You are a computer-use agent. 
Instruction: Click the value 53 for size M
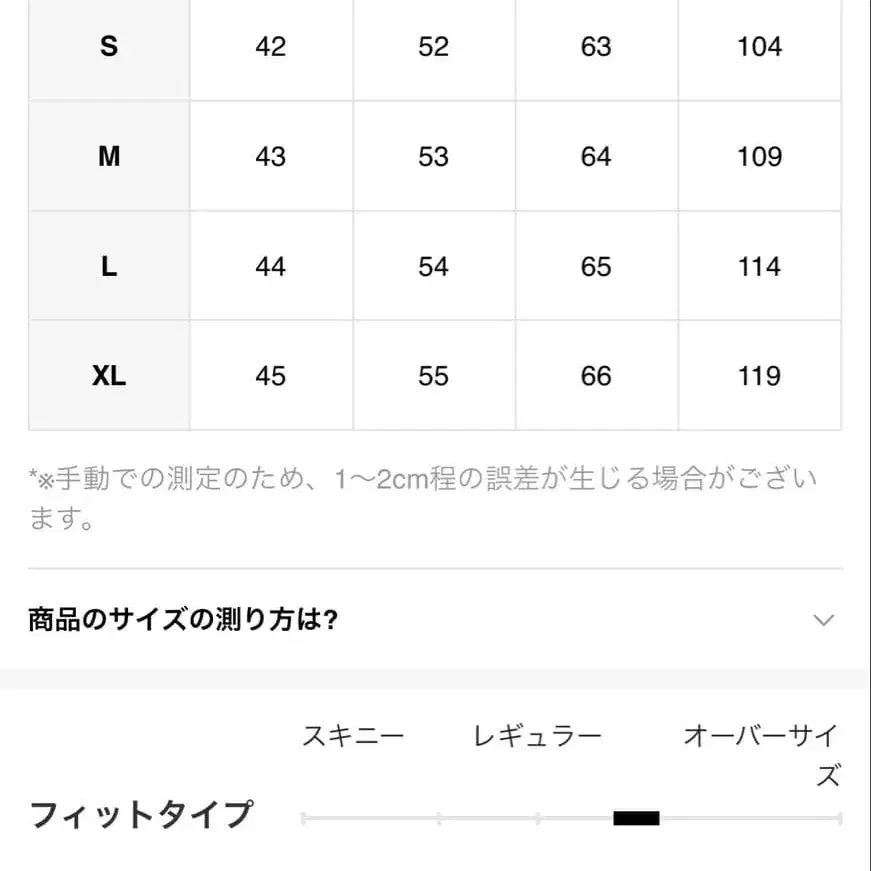point(433,156)
